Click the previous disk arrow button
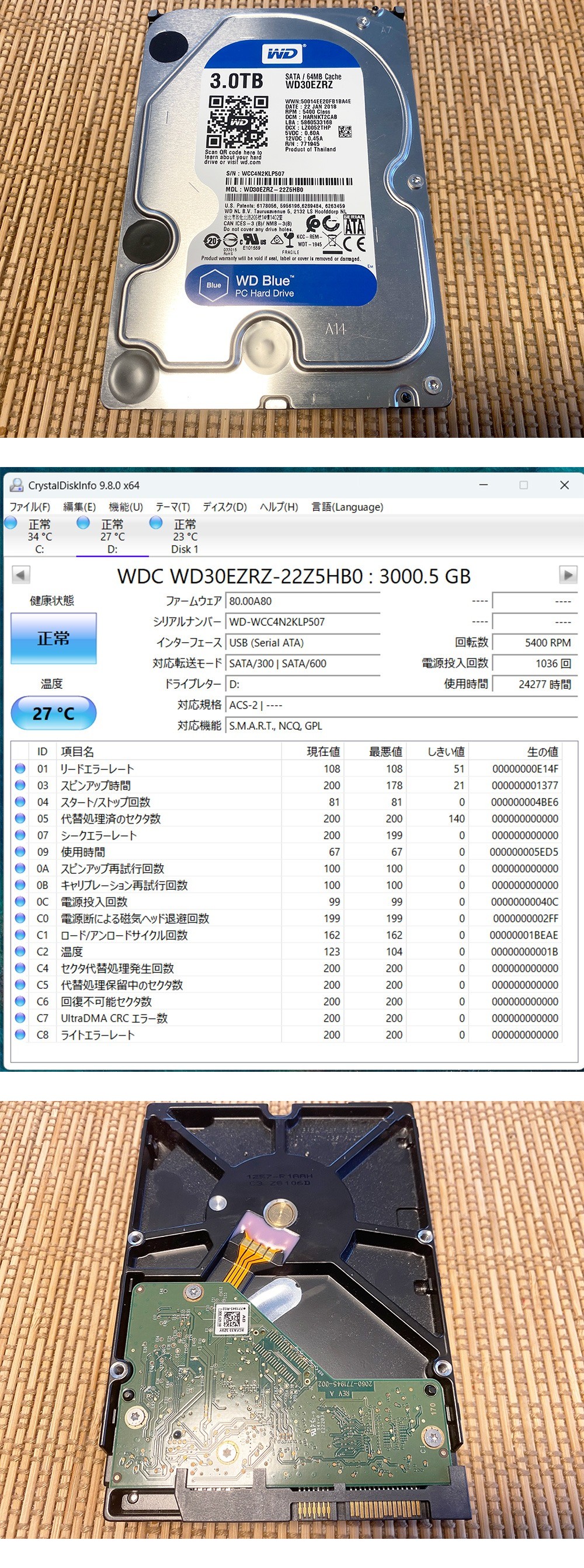The width and height of the screenshot is (584, 1568). 21,574
